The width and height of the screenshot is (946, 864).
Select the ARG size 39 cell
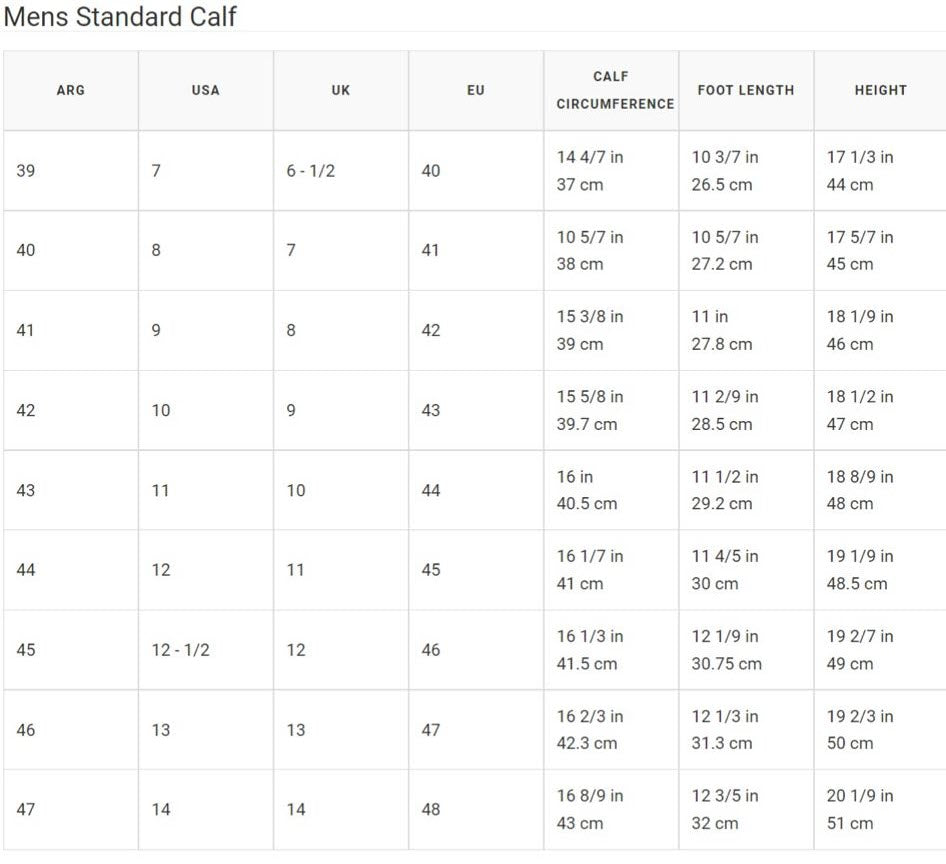pyautogui.click(x=26, y=171)
